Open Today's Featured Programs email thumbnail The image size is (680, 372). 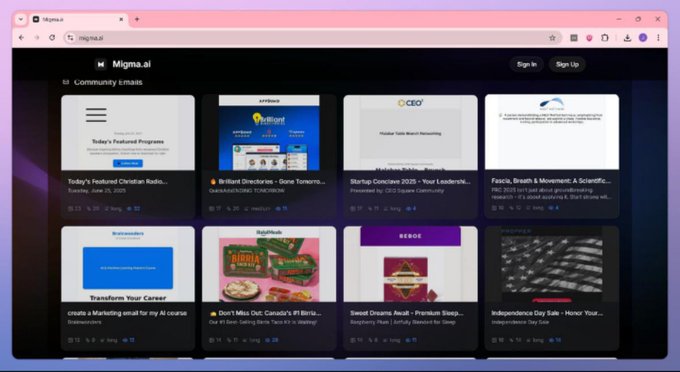point(128,133)
